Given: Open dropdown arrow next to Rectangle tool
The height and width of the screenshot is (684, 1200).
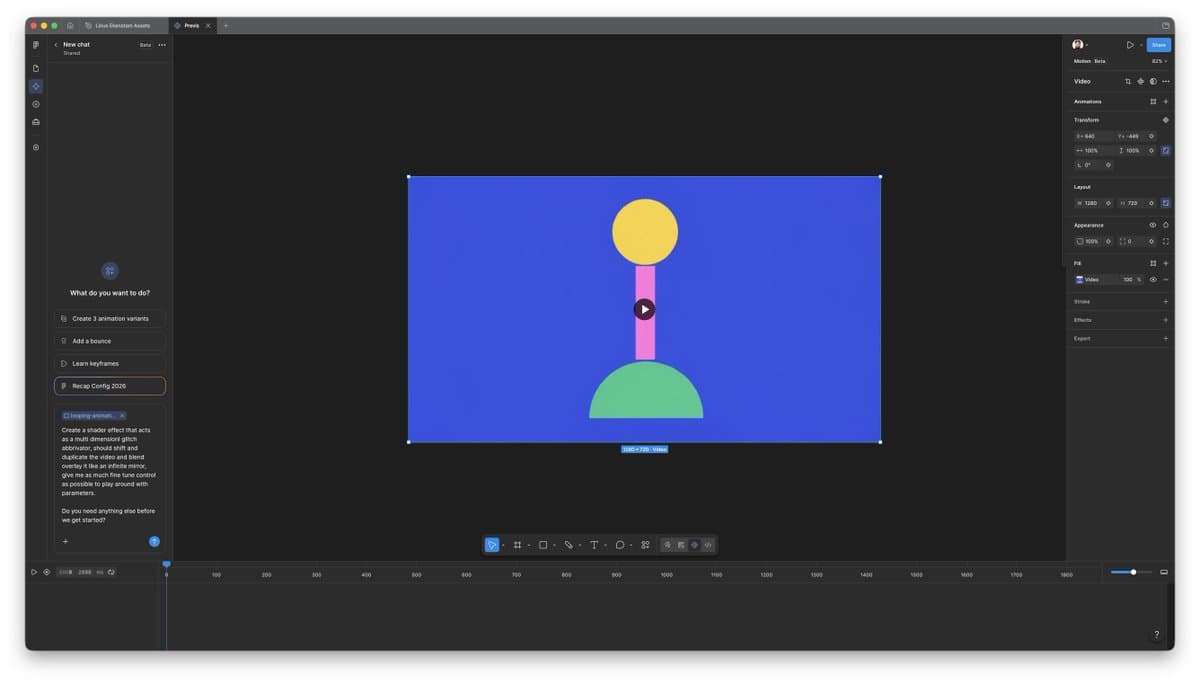Looking at the screenshot, I should pyautogui.click(x=554, y=546).
